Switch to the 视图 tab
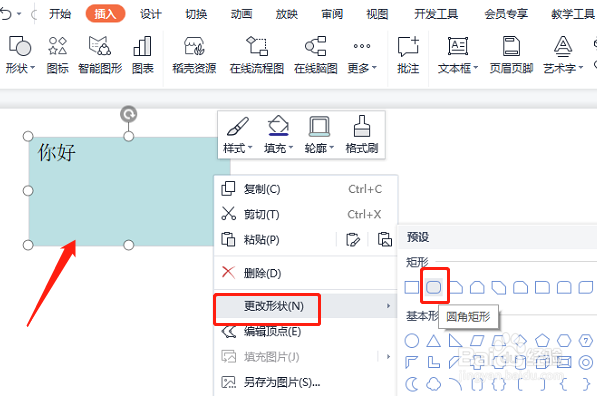 pyautogui.click(x=377, y=14)
